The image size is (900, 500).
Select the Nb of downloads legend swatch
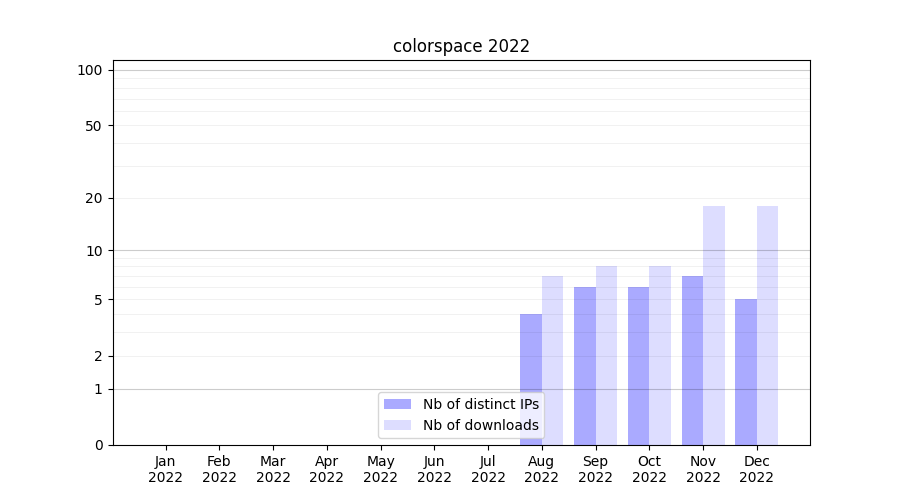tap(397, 425)
